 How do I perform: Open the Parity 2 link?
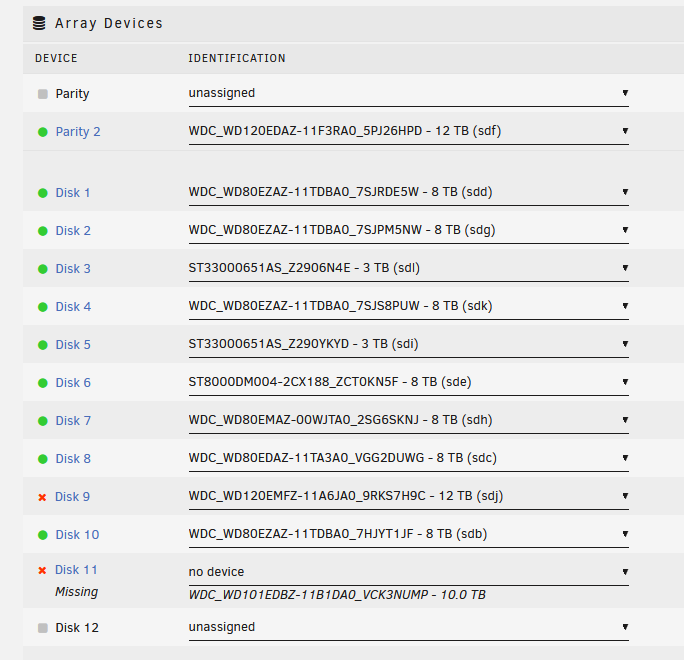pyautogui.click(x=78, y=132)
